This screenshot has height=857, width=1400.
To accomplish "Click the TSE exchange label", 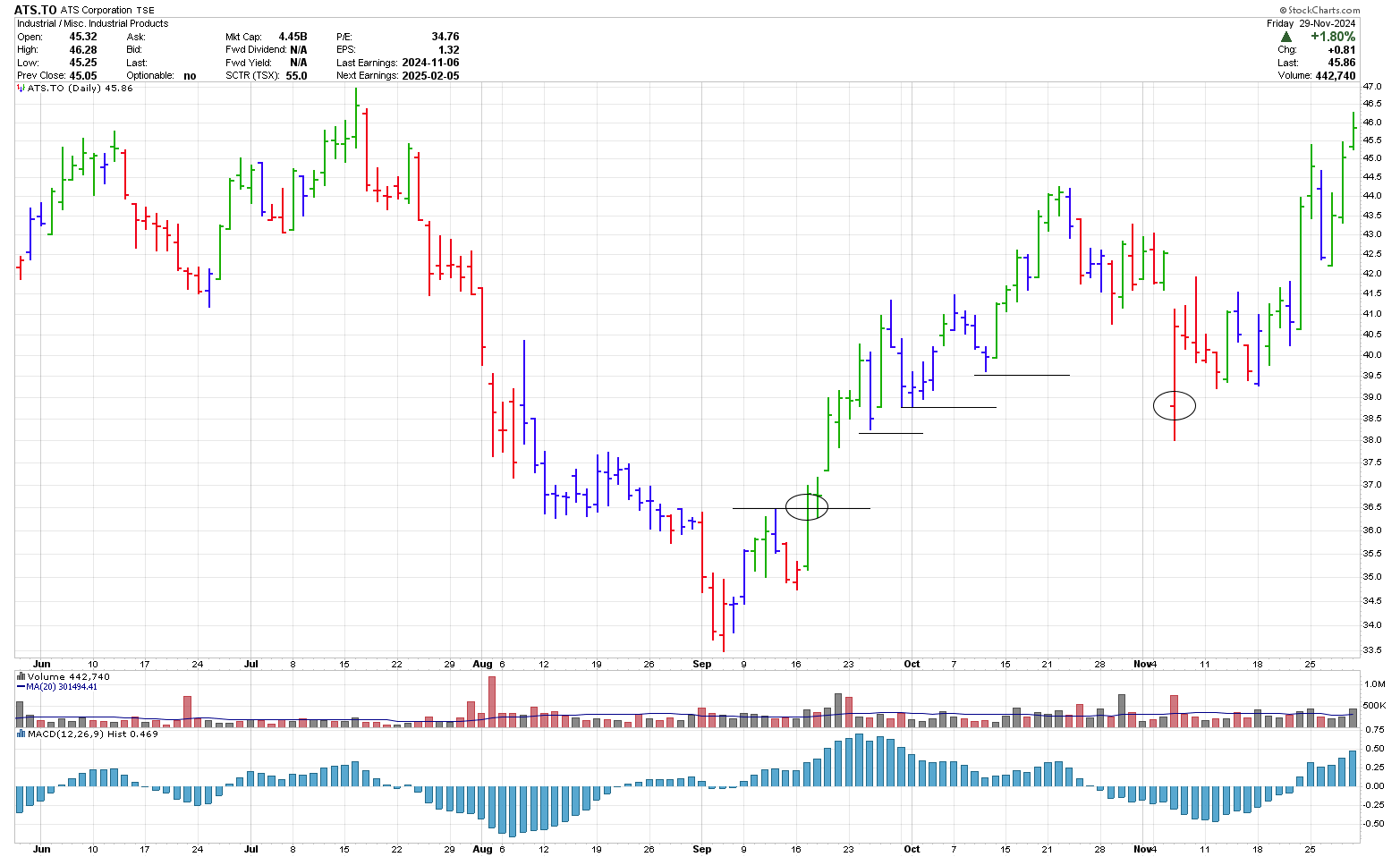I will coord(145,11).
